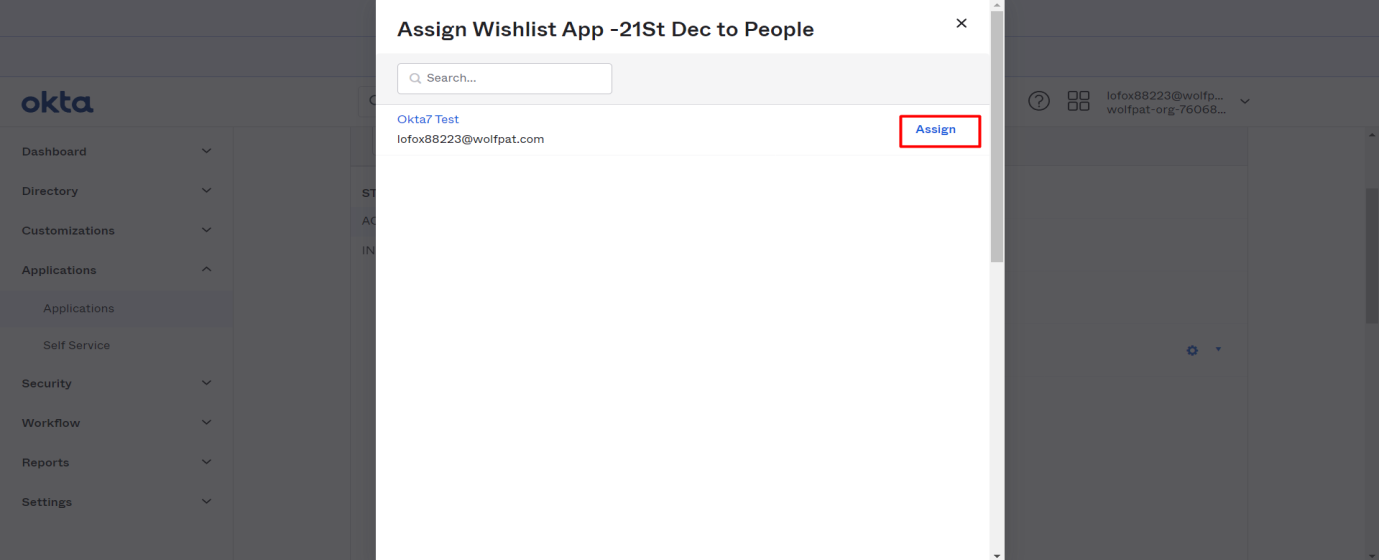Open the dropdown arrow beside the gear
1379x560 pixels.
(1218, 349)
